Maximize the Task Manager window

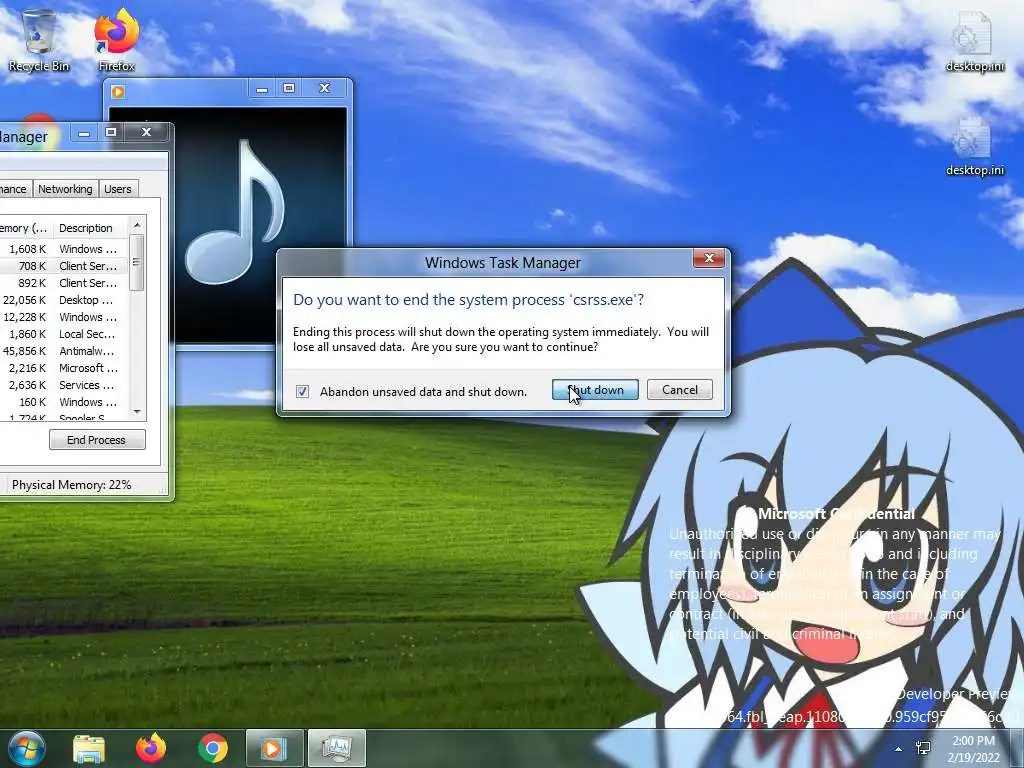tap(111, 133)
